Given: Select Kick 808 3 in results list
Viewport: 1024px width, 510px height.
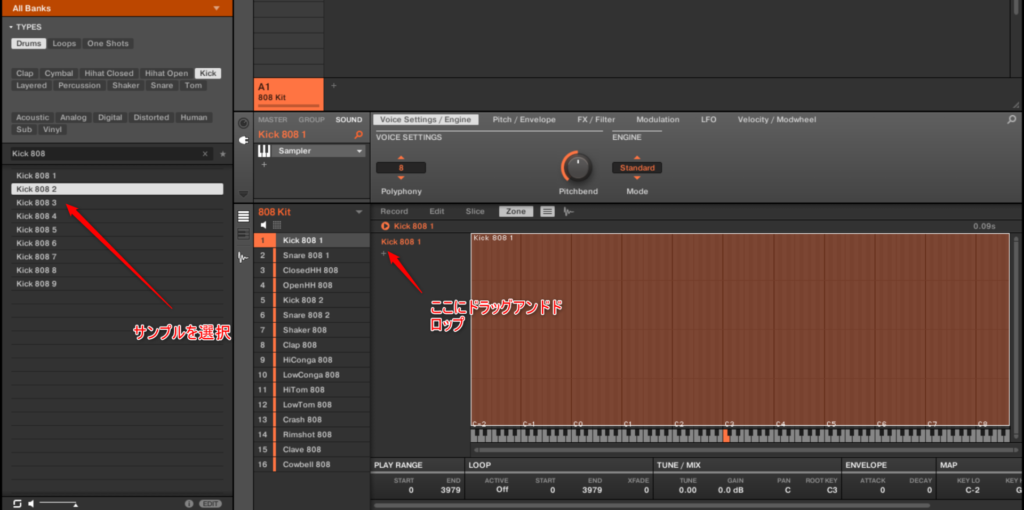Looking at the screenshot, I should click(37, 203).
